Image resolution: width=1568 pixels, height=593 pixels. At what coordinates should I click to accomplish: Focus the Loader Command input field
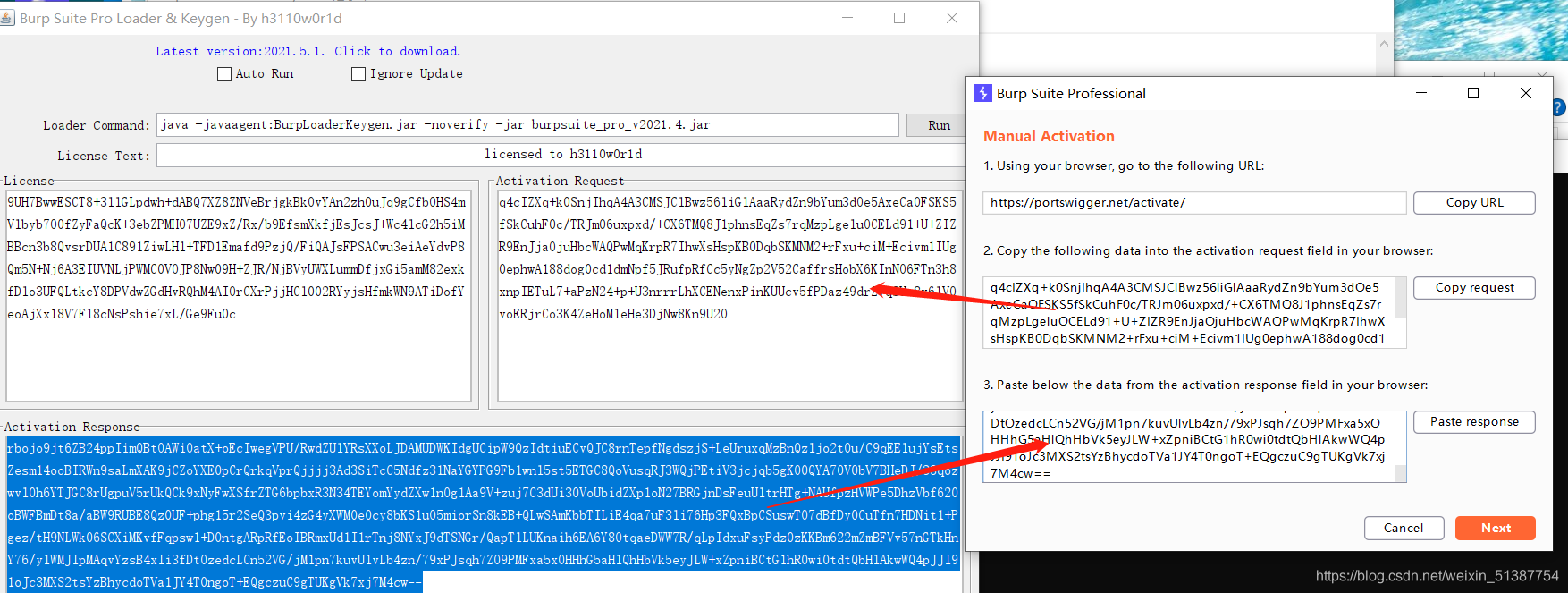pyautogui.click(x=527, y=125)
